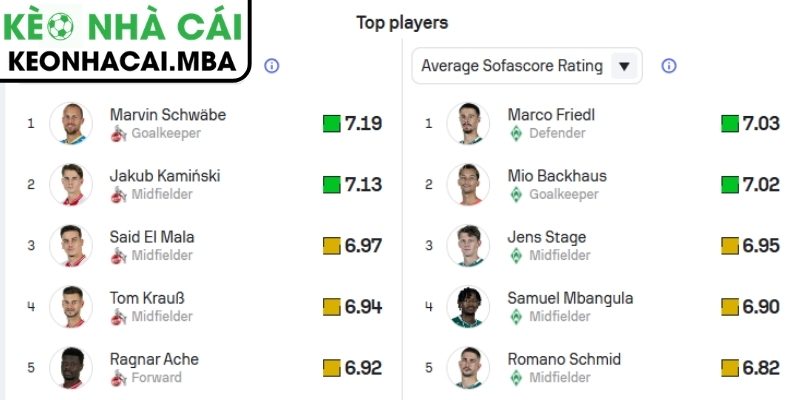This screenshot has width=800, height=400.
Task: Click the yellow 6.82 rating badge
Action: tap(750, 368)
